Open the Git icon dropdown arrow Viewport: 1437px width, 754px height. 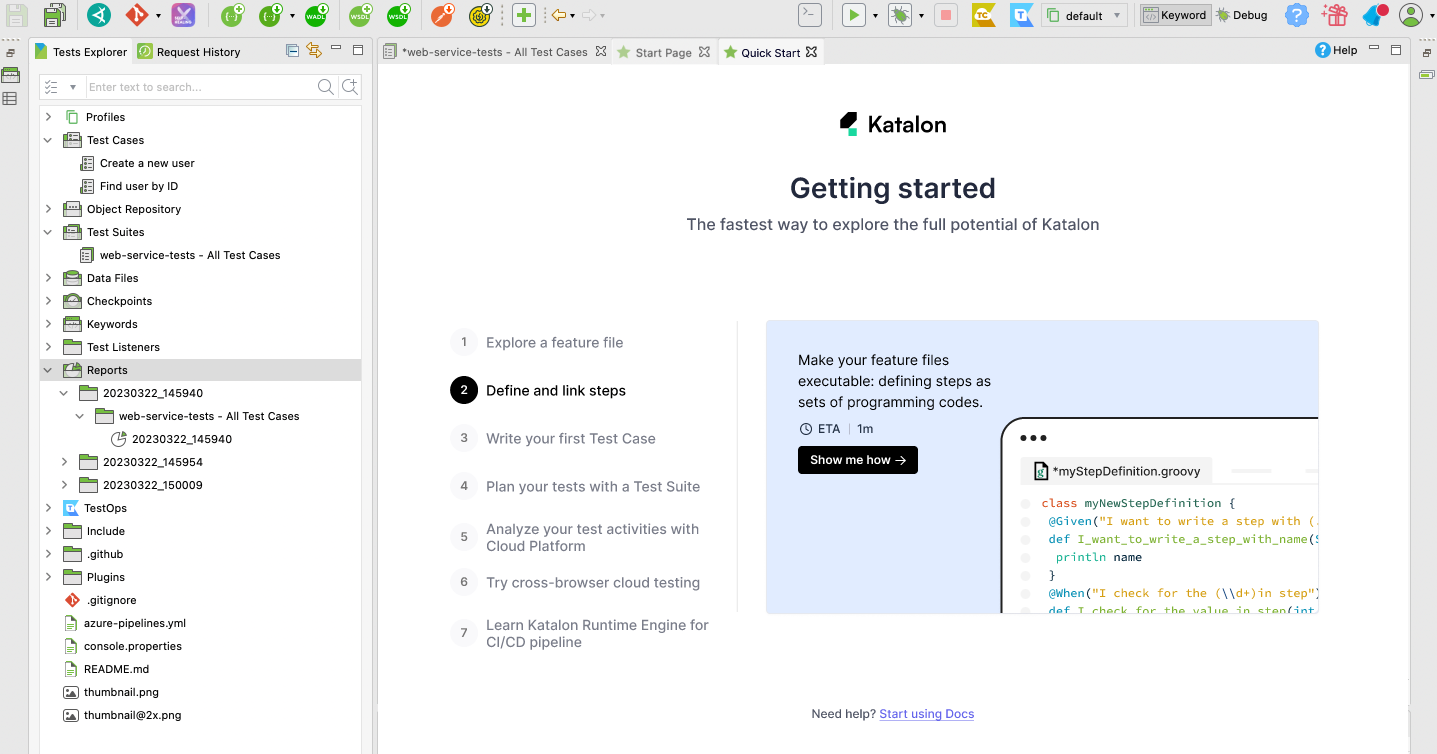click(x=158, y=16)
